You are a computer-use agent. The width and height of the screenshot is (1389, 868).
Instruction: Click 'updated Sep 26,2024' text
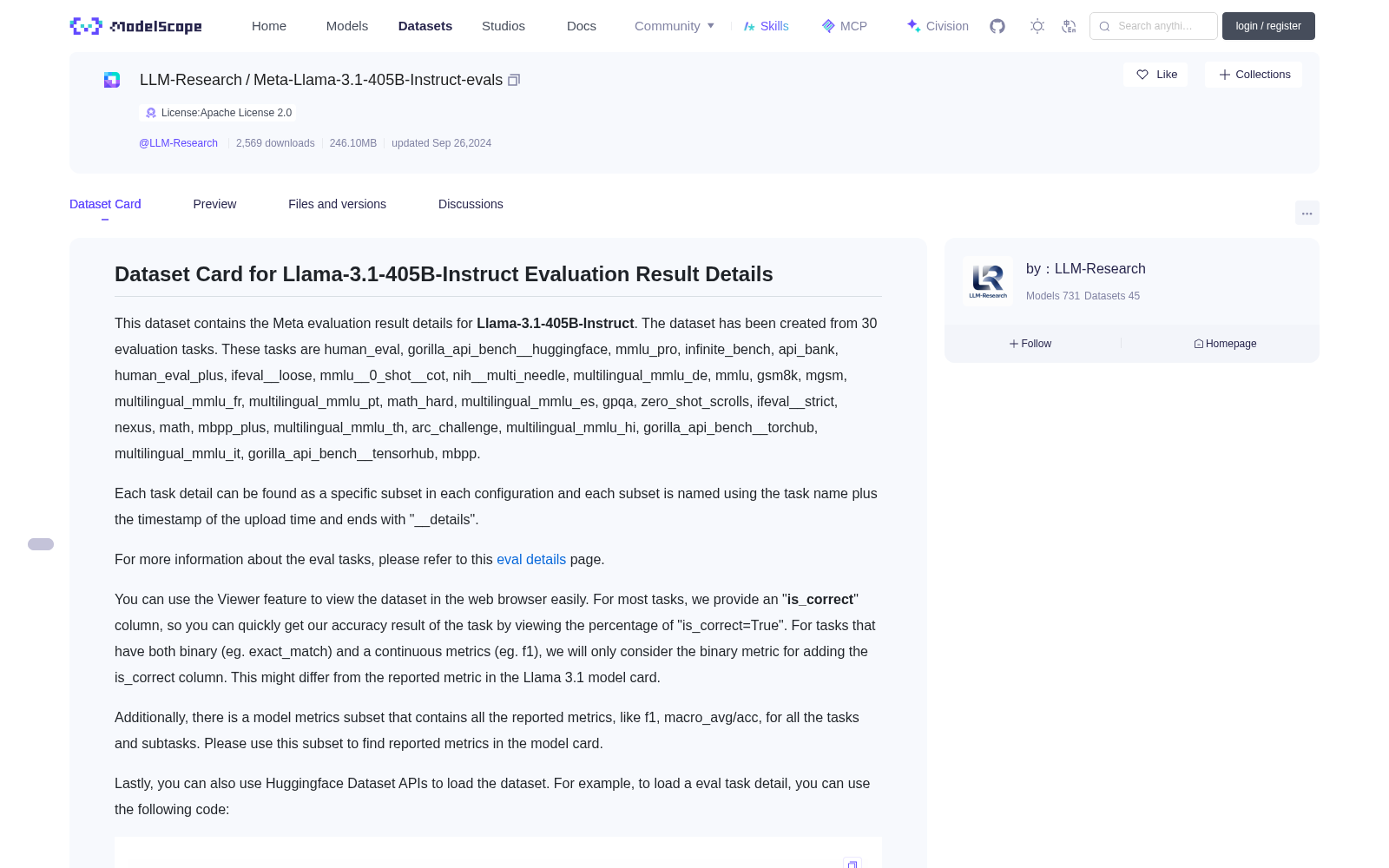tap(441, 143)
